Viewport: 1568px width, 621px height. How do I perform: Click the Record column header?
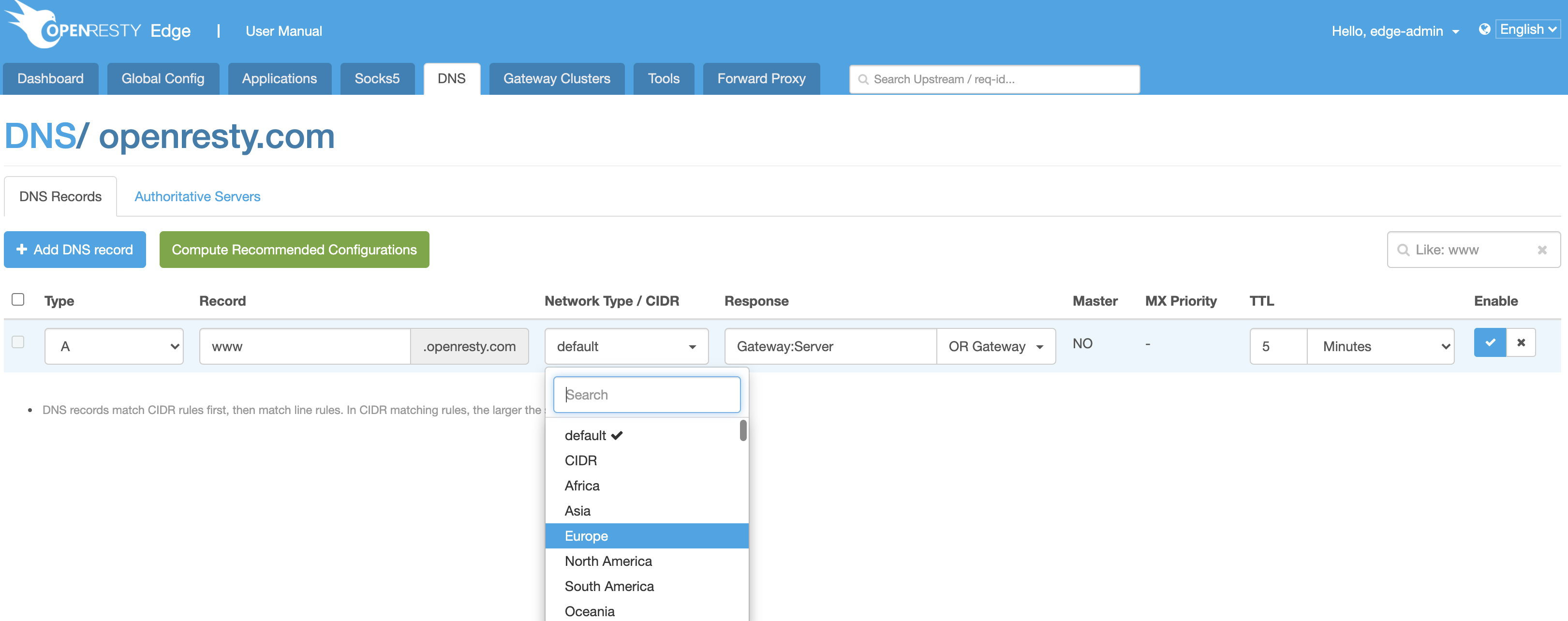click(223, 301)
